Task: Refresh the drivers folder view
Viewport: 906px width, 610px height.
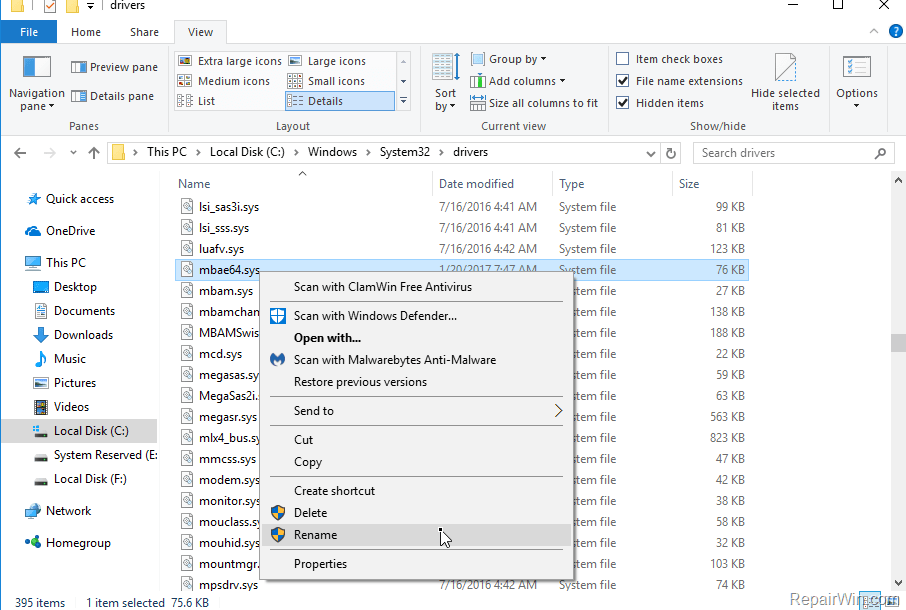Action: tap(672, 153)
